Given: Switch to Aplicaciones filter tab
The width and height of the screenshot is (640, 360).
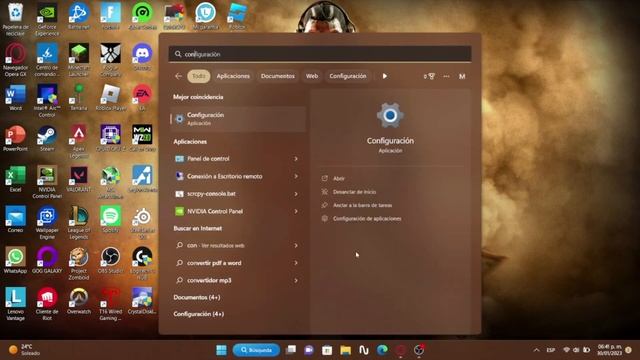Looking at the screenshot, I should [233, 76].
